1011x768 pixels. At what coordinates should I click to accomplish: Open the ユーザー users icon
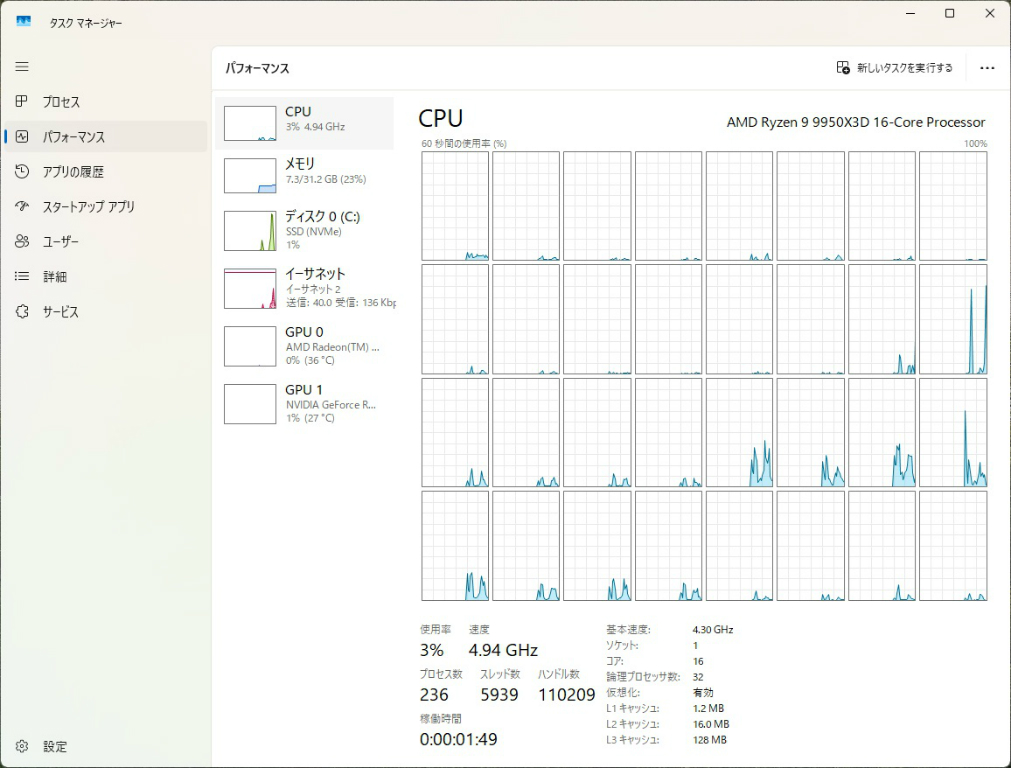tap(22, 242)
